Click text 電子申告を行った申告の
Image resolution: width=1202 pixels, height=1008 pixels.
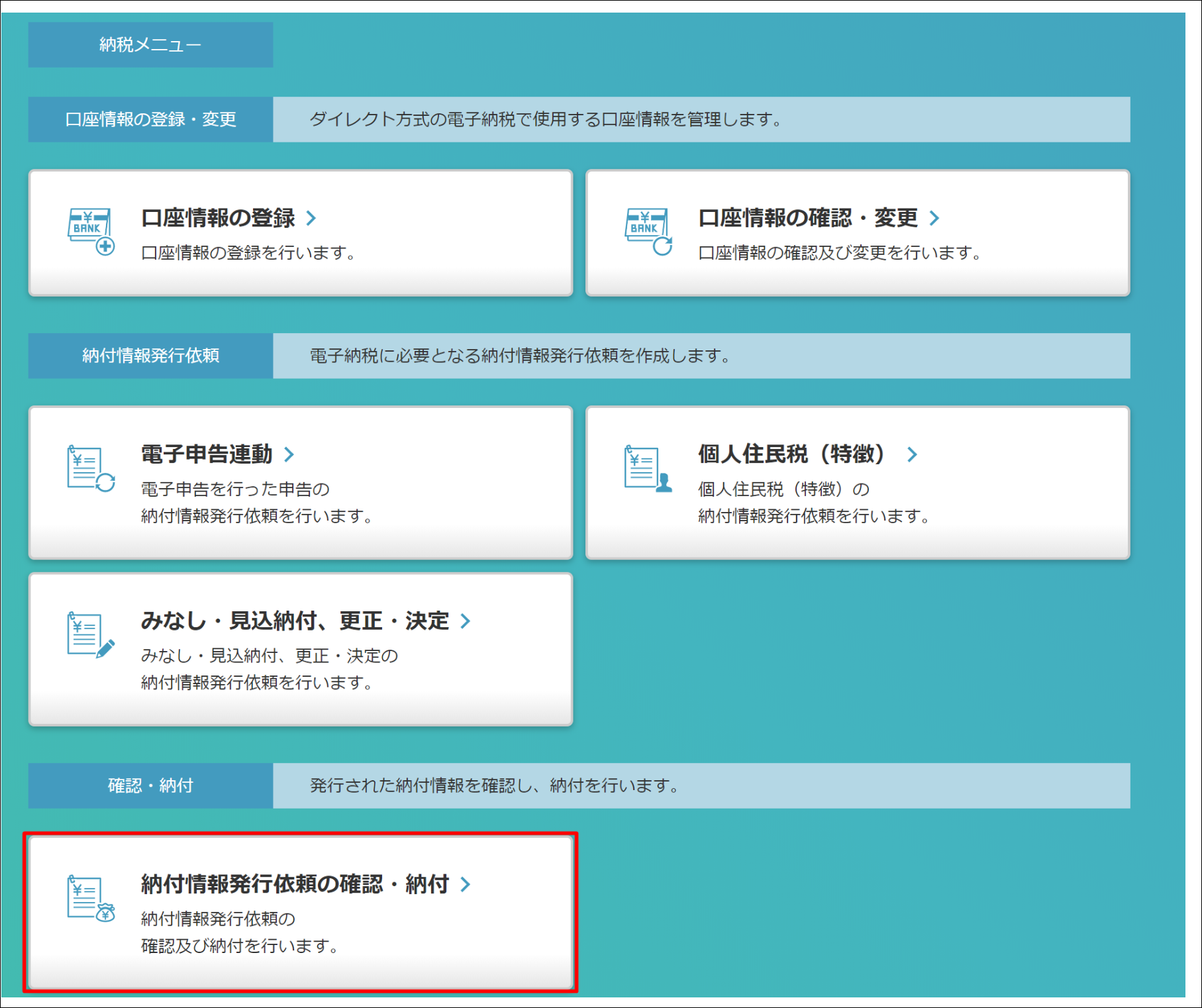pos(235,489)
